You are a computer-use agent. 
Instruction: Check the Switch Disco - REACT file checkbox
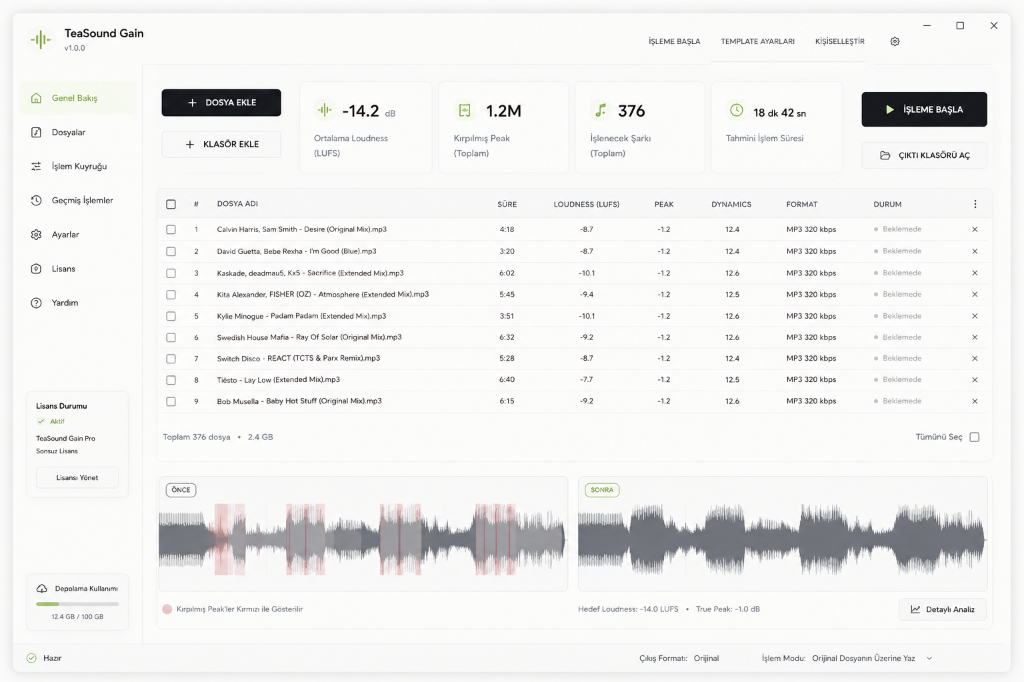(x=171, y=359)
